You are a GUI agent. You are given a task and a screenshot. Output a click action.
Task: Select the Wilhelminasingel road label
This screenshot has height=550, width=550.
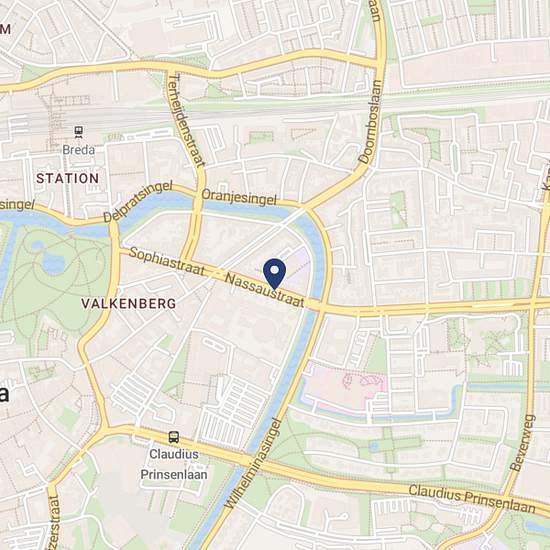[253, 463]
